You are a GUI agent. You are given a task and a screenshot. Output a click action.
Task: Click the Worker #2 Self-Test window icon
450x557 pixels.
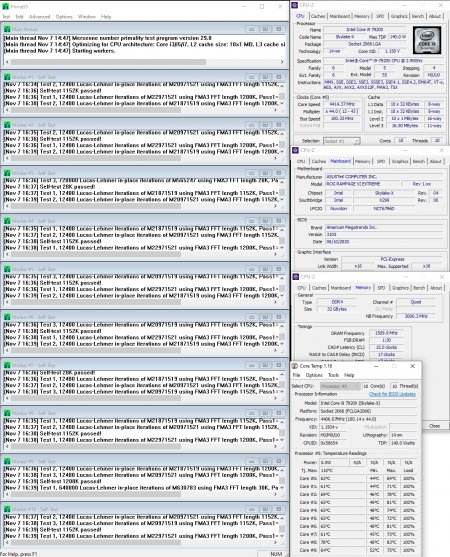pos(7,125)
